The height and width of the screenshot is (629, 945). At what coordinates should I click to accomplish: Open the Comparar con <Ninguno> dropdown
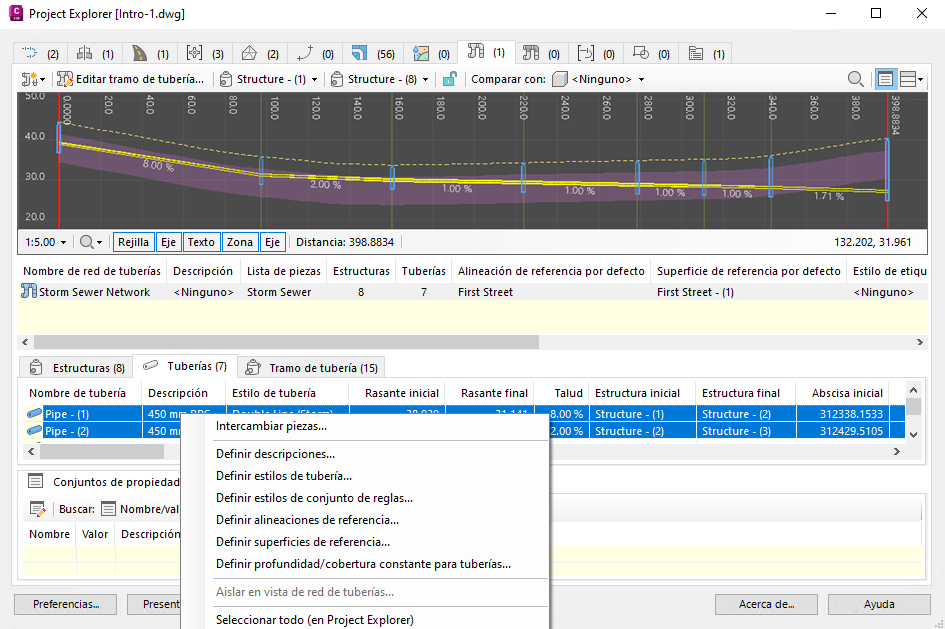(x=600, y=79)
